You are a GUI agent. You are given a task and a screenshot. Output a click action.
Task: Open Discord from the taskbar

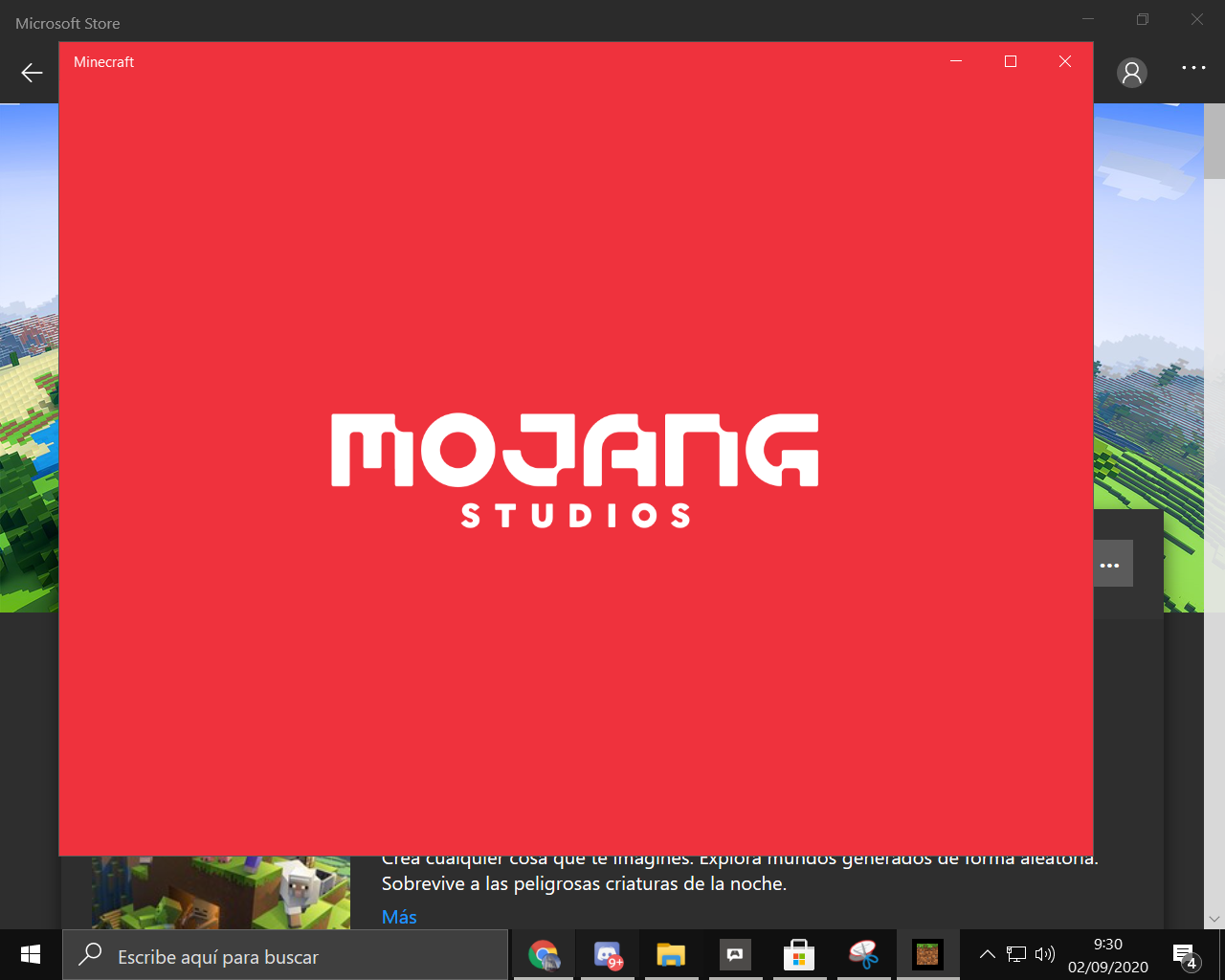(608, 954)
